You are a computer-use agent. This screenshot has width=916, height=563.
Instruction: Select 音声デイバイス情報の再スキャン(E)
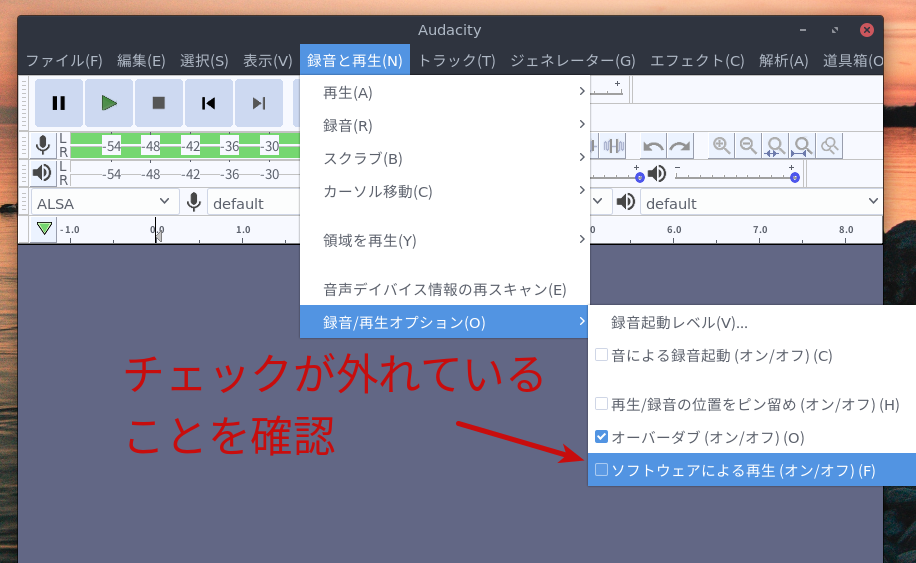pos(445,289)
